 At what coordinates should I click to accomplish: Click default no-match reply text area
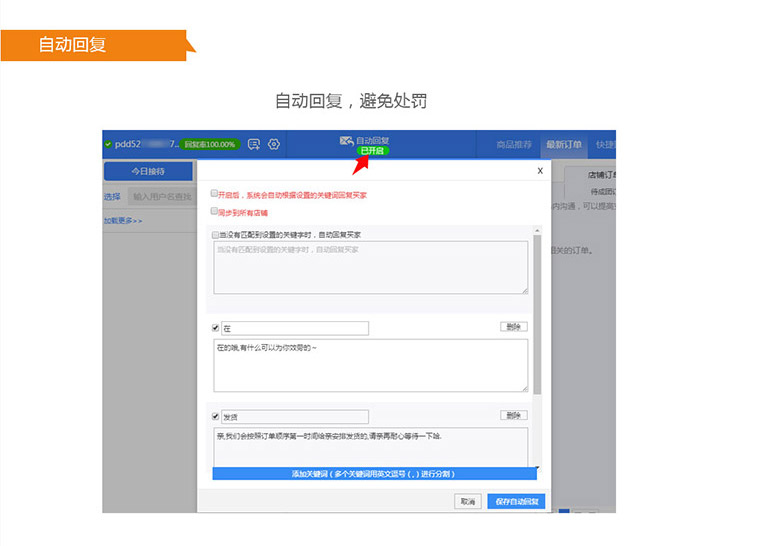tap(371, 267)
